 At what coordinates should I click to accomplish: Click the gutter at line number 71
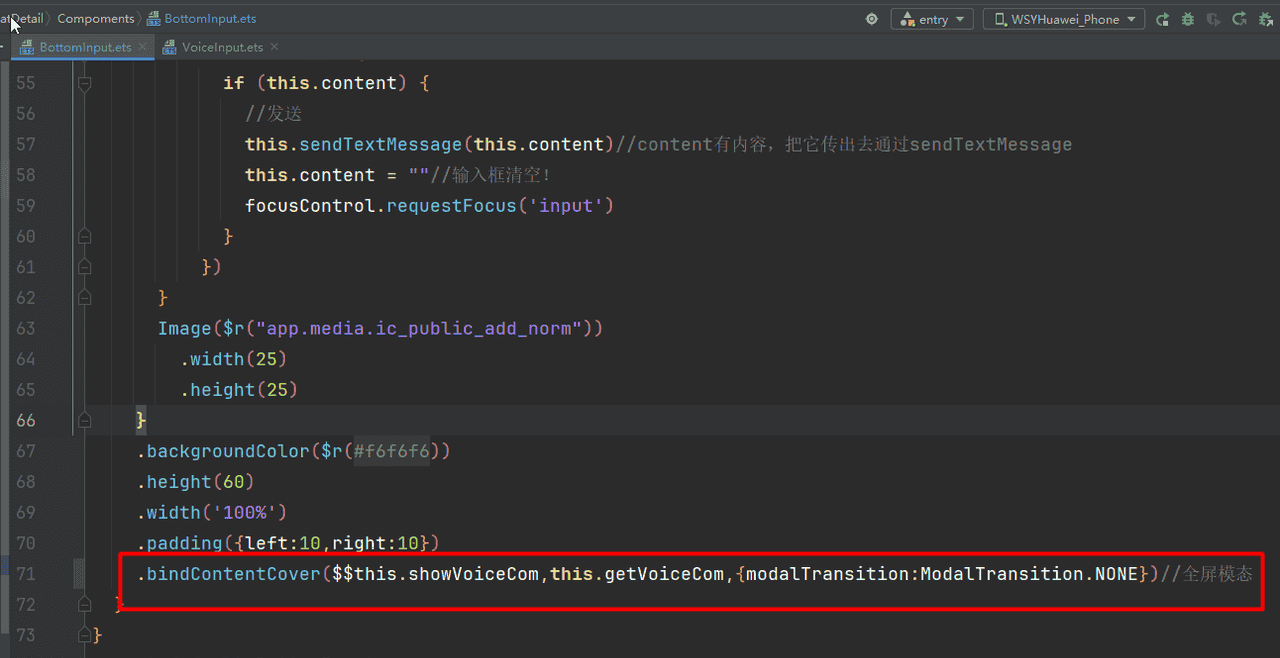pyautogui.click(x=26, y=574)
